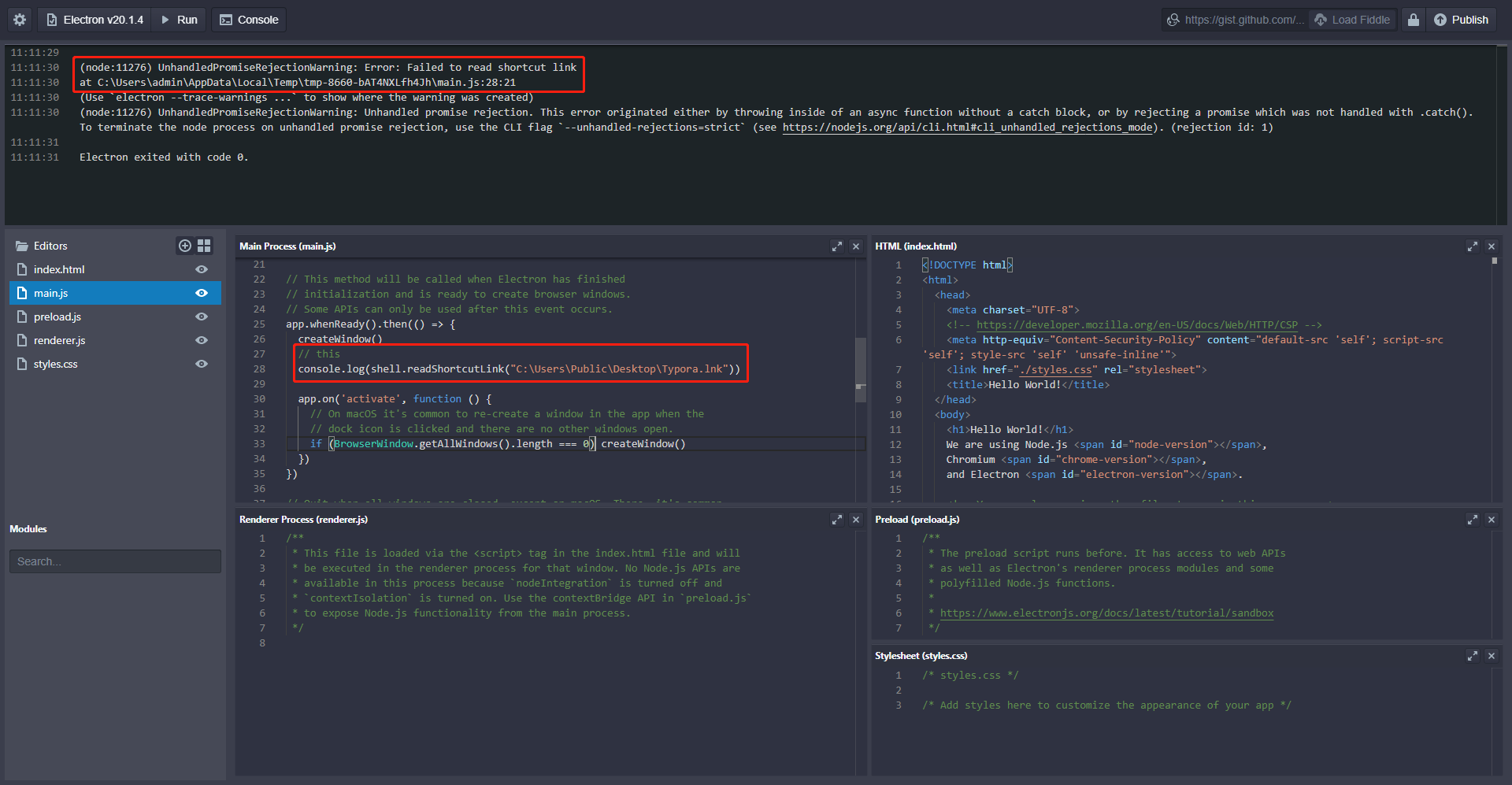Open the settings gear
The image size is (1512, 785).
(17, 19)
